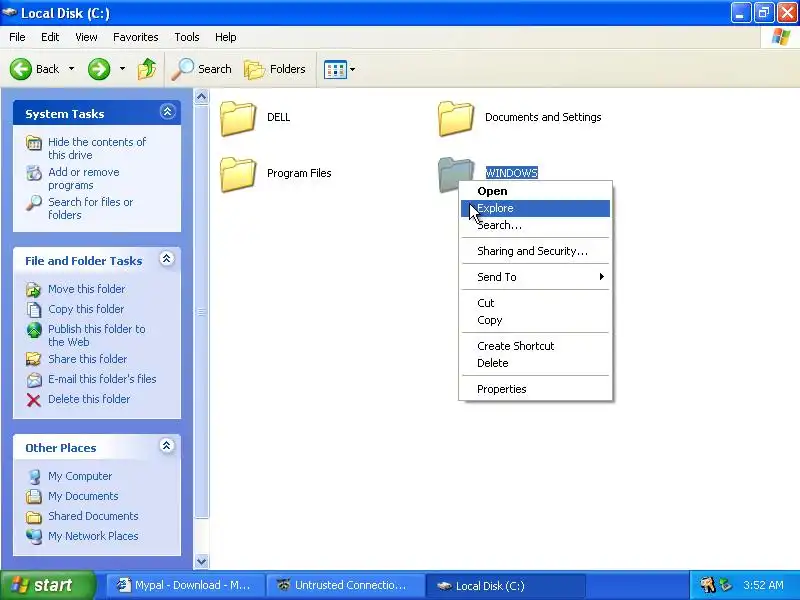Open the Edit menu
This screenshot has height=600, width=800.
pyautogui.click(x=50, y=37)
